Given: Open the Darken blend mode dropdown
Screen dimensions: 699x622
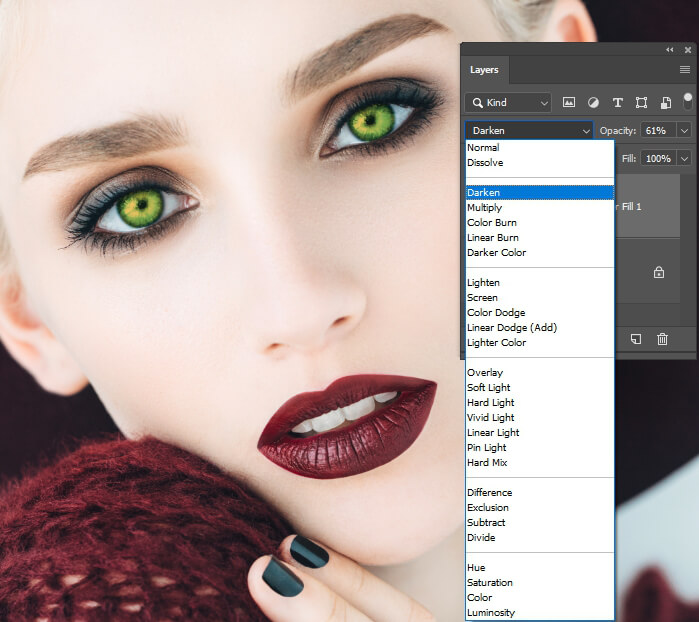Looking at the screenshot, I should 529,131.
